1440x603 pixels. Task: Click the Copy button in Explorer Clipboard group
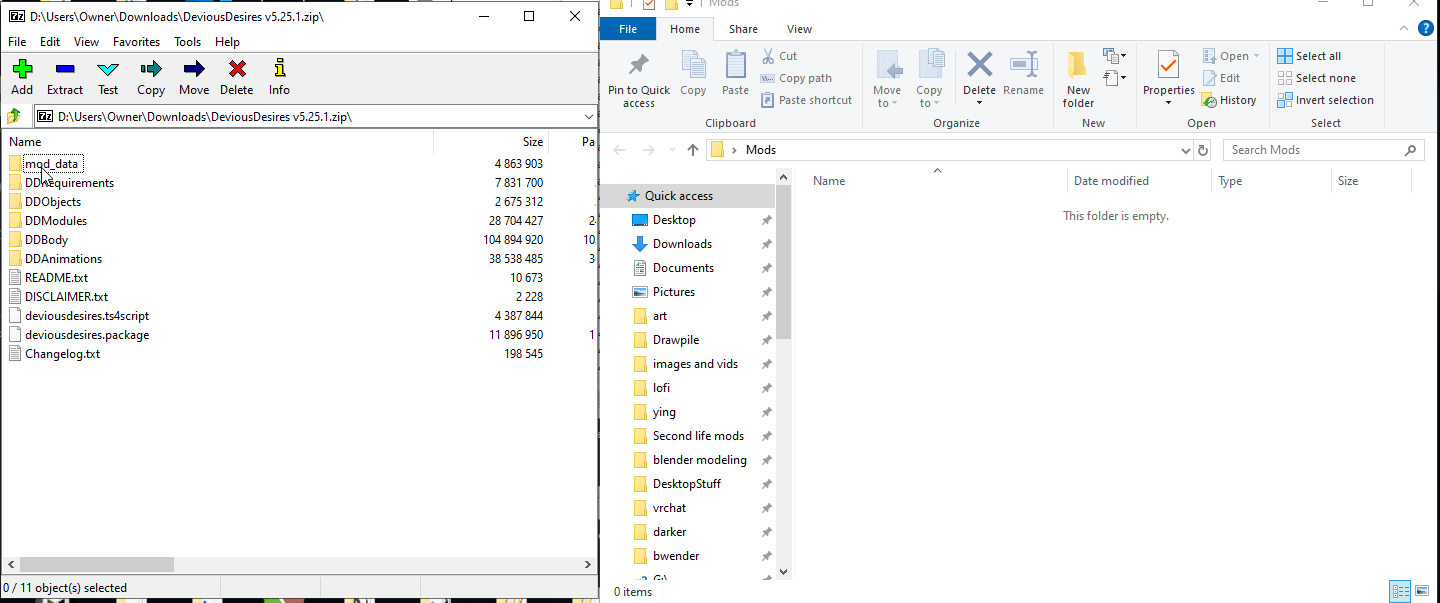693,74
